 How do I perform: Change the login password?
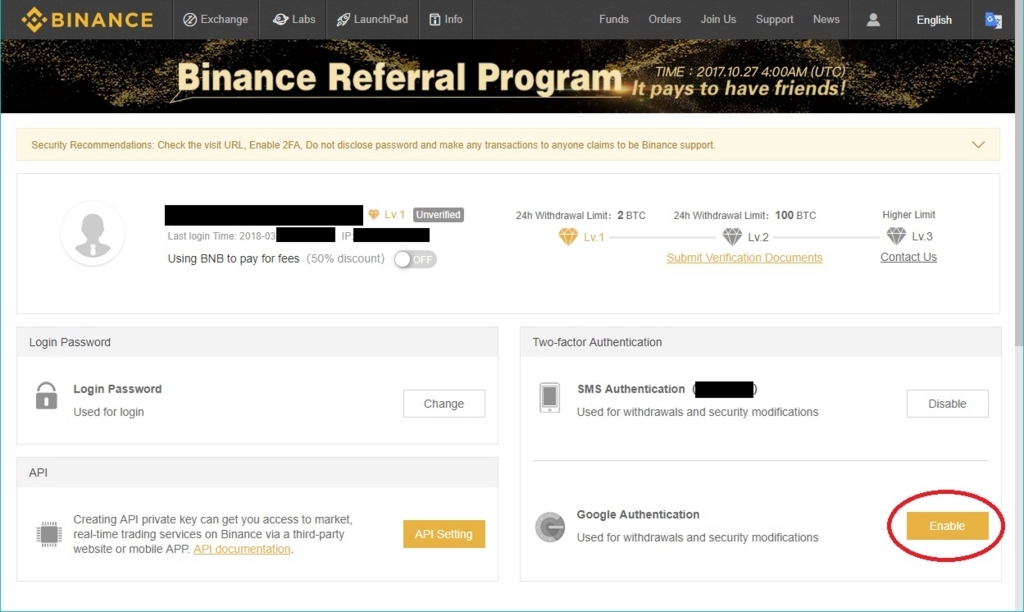point(444,404)
